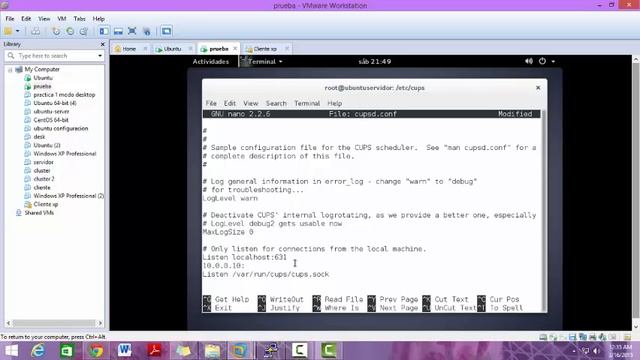Screen dimensions: 640x360
Task: Open dropdown arrow next to first toolbar icon
Action: coord(18,31)
